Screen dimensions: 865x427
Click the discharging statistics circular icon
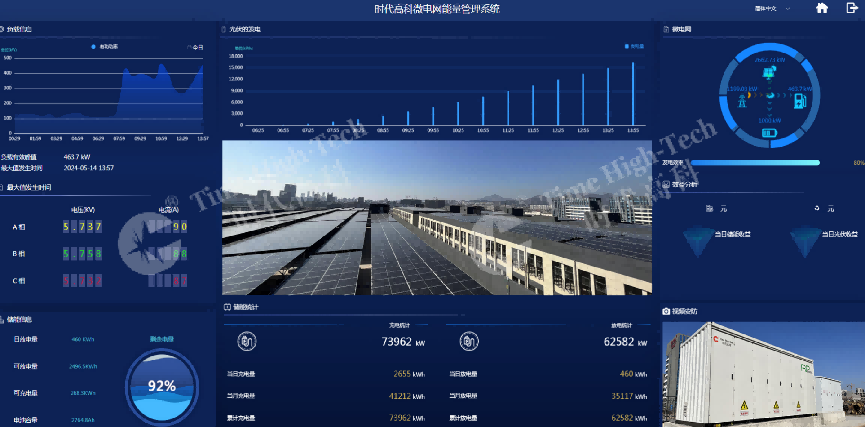[466, 342]
